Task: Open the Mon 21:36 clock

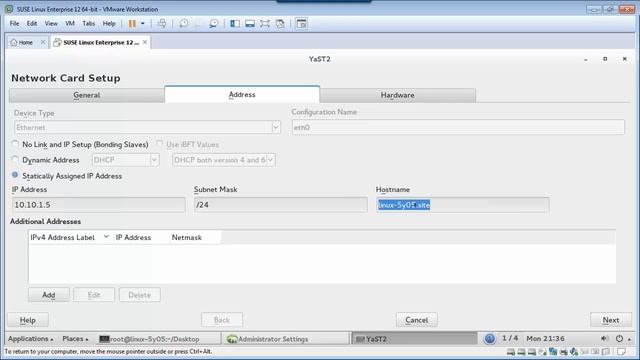Action: pyautogui.click(x=545, y=338)
